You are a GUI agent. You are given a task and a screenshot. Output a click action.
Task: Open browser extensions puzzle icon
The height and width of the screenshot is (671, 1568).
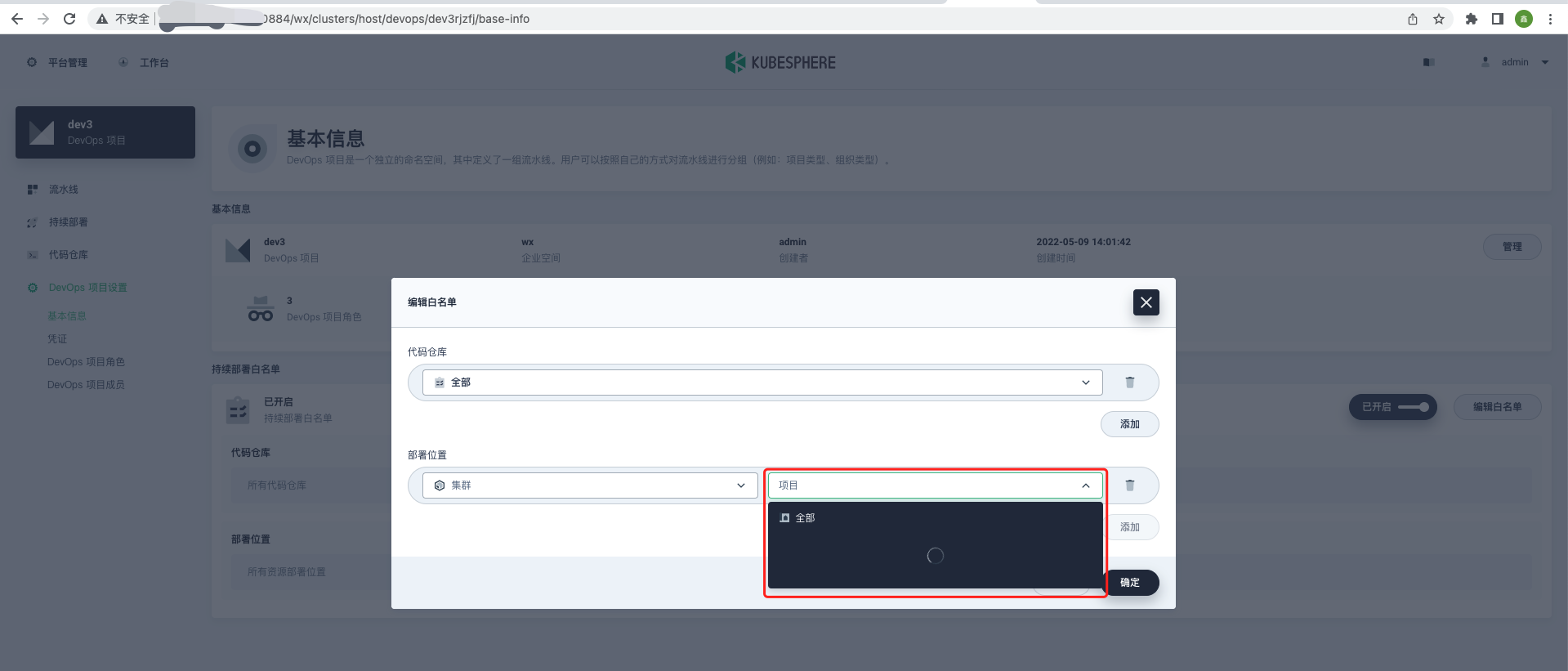1472,19
